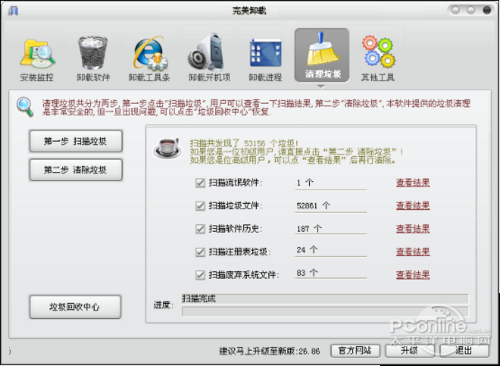The width and height of the screenshot is (500, 366).
Task: Click 第一步 扫描垃圾 button
Action: click(76, 141)
